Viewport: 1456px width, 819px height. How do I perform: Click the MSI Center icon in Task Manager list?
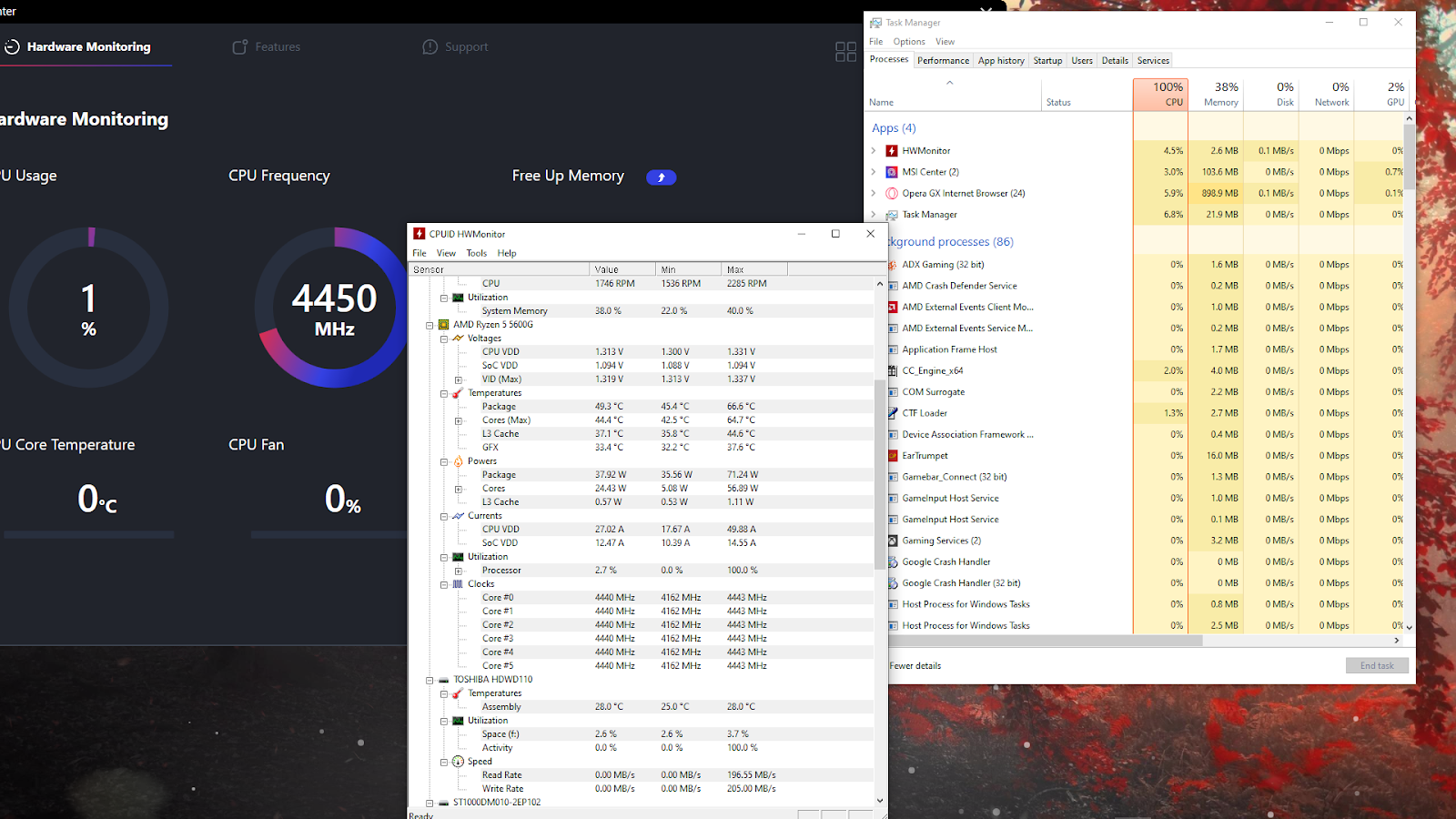pos(892,172)
